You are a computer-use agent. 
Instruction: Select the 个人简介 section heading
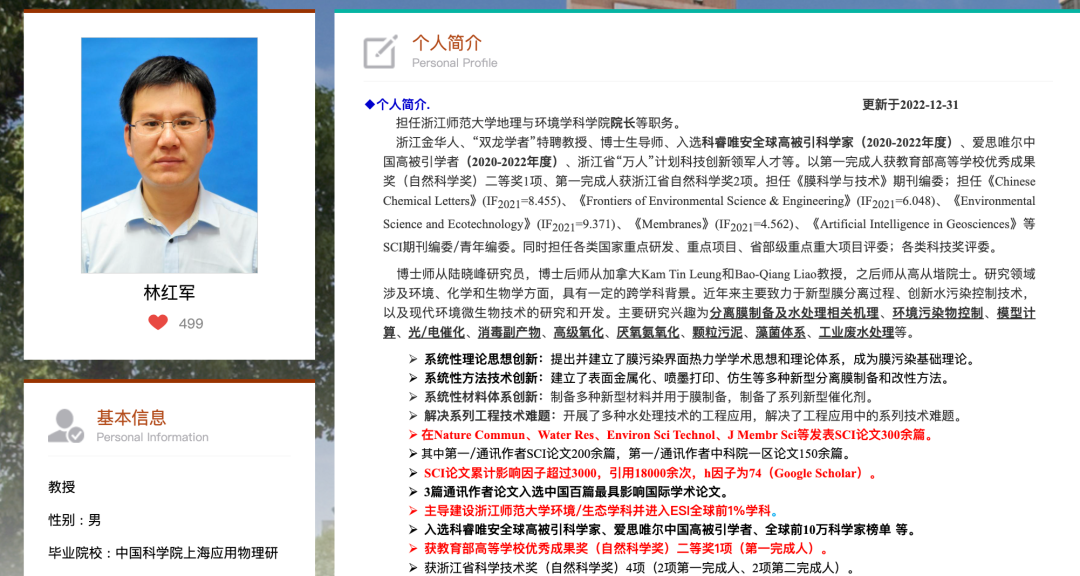446,43
